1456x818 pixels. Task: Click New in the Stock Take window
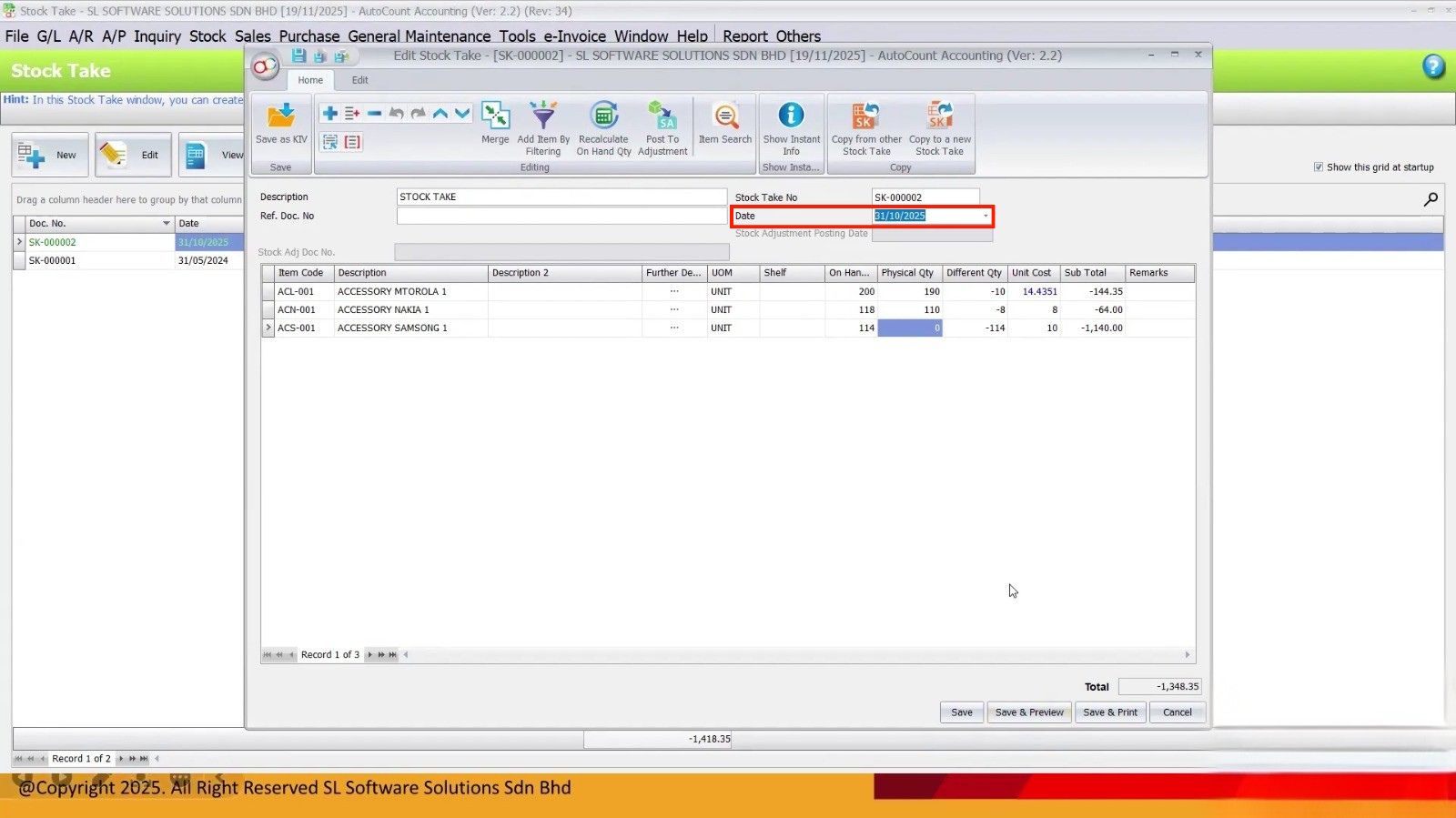click(x=50, y=155)
